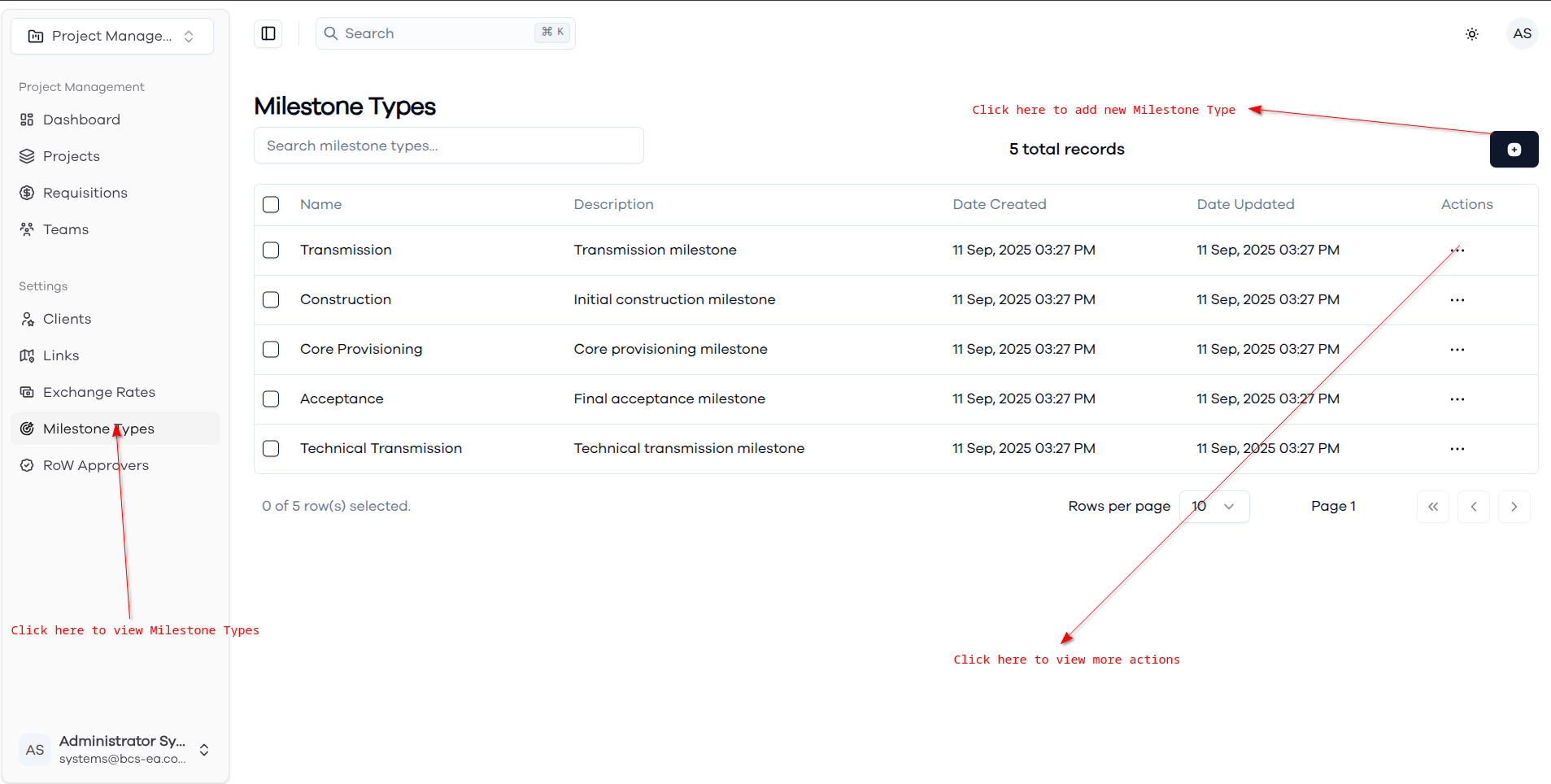The height and width of the screenshot is (784, 1551).
Task: Open actions menu for Technical Transmission row
Action: coord(1457,449)
